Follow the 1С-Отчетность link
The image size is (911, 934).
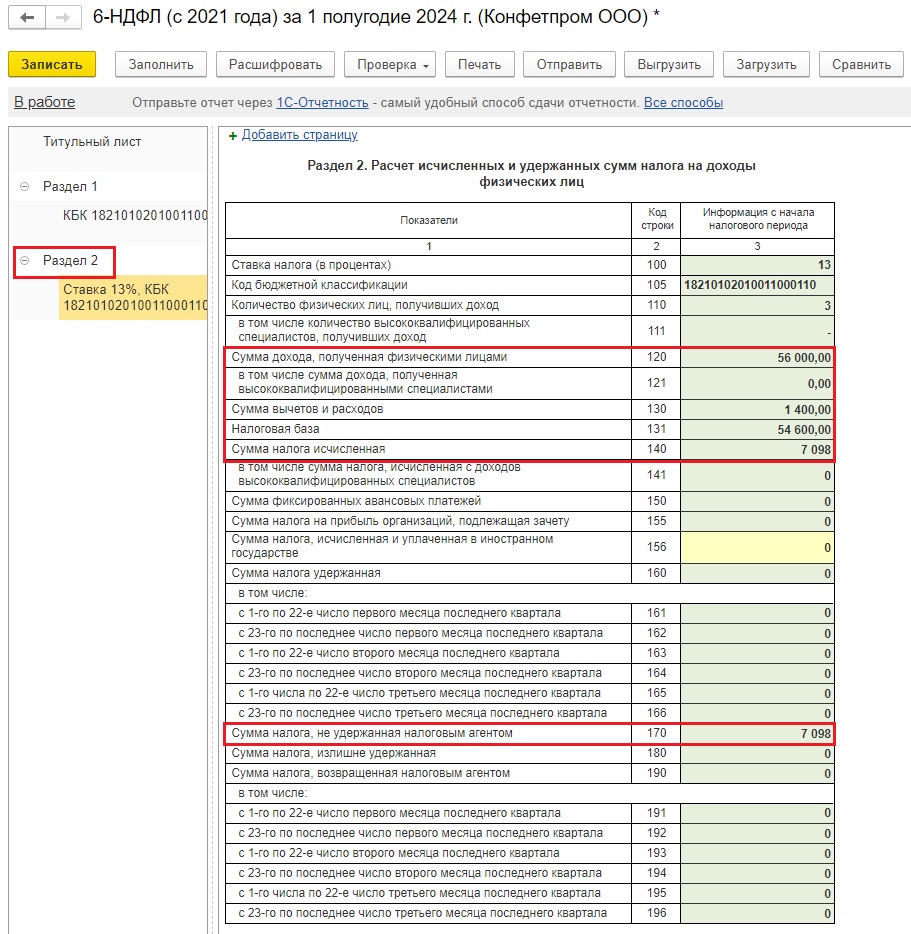click(322, 102)
